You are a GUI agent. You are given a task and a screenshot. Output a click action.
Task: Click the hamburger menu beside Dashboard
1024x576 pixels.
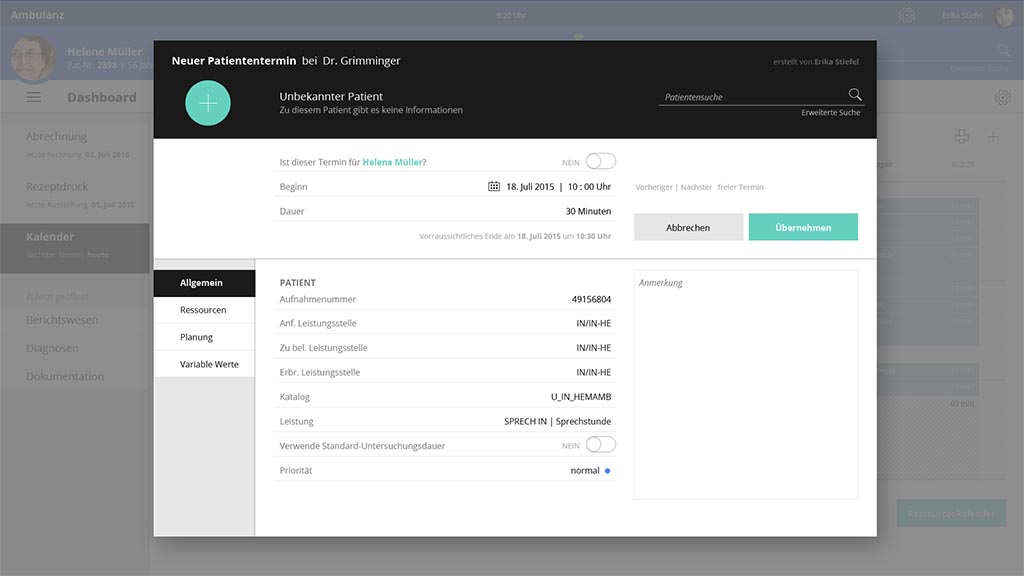tap(34, 97)
